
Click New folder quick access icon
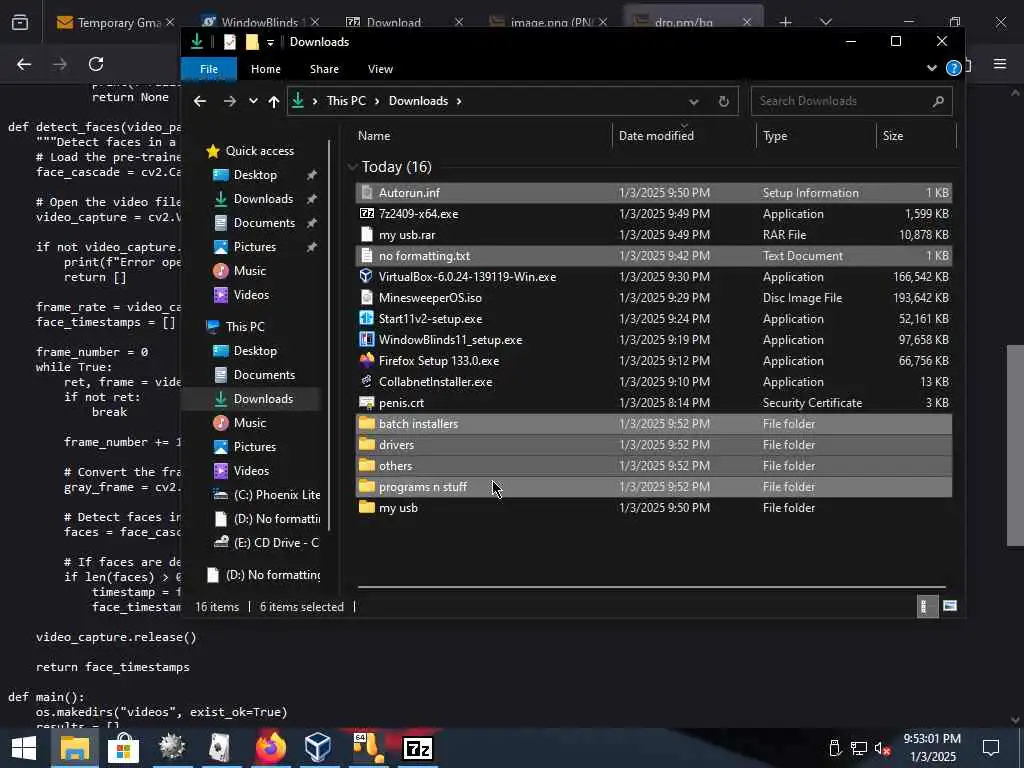252,42
